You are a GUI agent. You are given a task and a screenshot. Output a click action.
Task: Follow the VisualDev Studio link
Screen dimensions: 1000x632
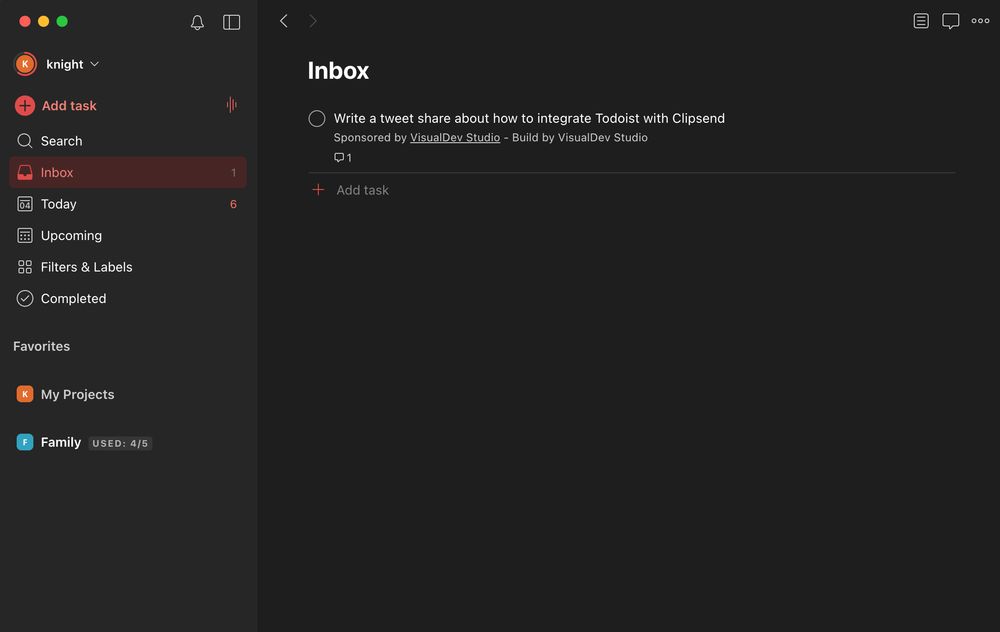pos(455,138)
